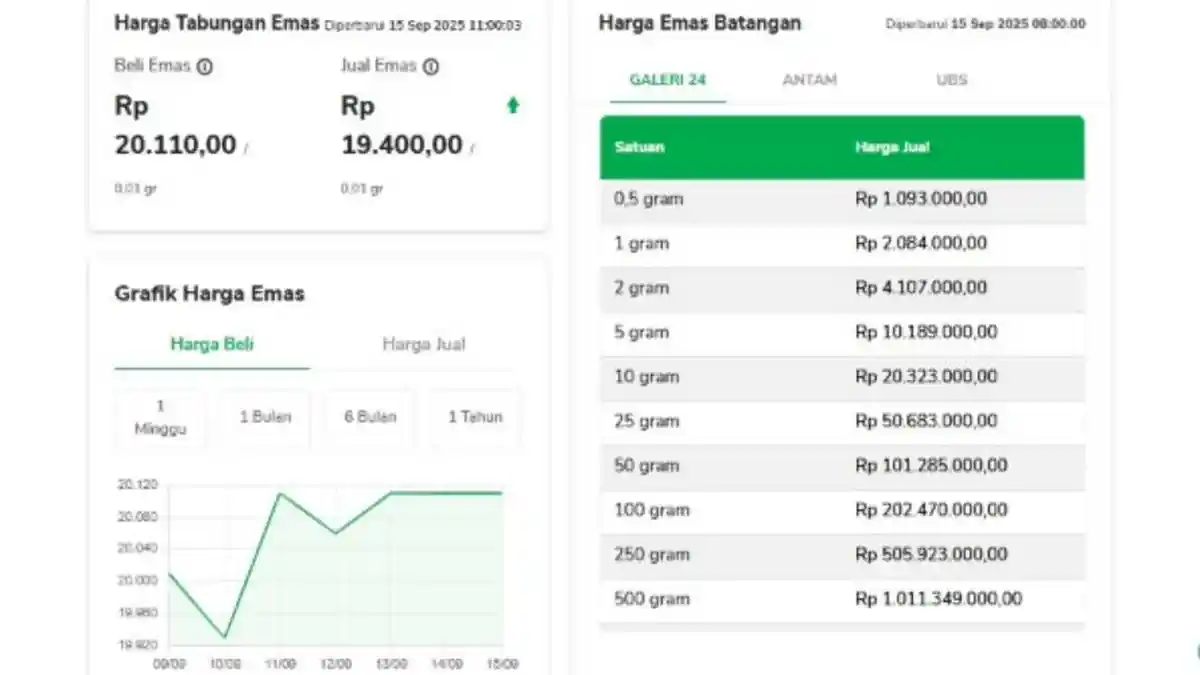Click price Rp 505.923.000,00
The height and width of the screenshot is (675, 1200).
[x=931, y=554]
